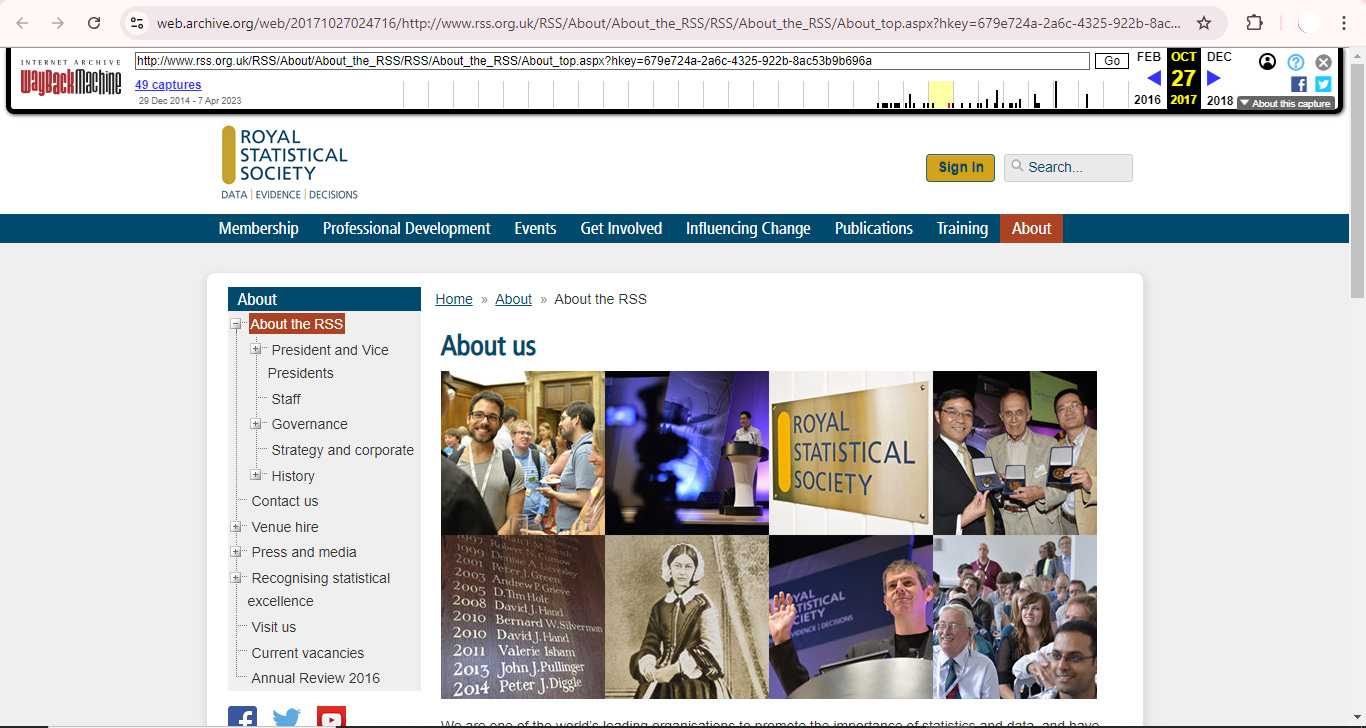Open the RSS Facebook page icon below the sidebar
This screenshot has width=1366, height=728.
tap(242, 717)
